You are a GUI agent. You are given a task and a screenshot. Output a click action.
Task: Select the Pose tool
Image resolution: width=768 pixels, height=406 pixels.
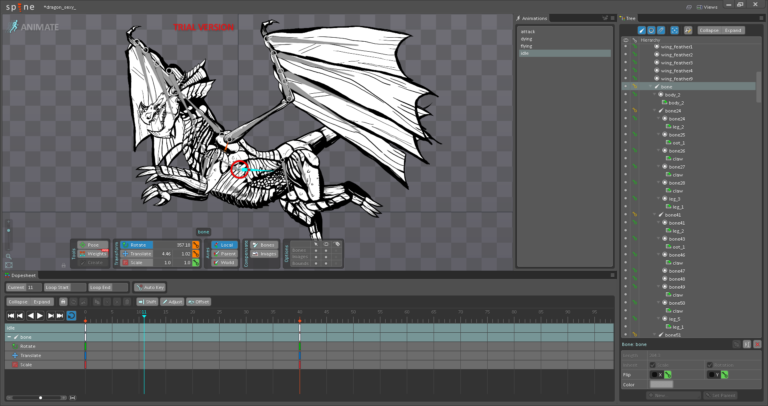pos(93,244)
